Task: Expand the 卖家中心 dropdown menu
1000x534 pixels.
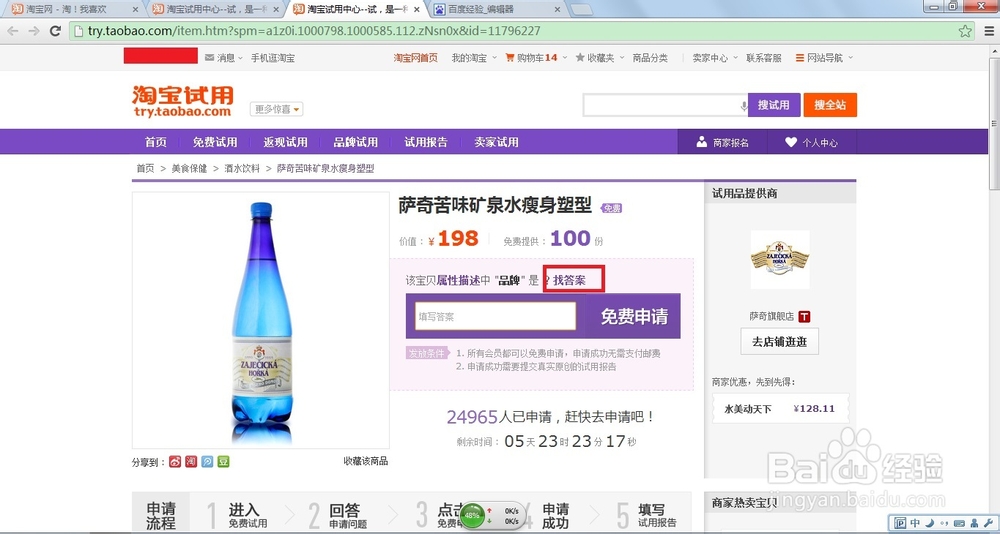Action: [715, 57]
